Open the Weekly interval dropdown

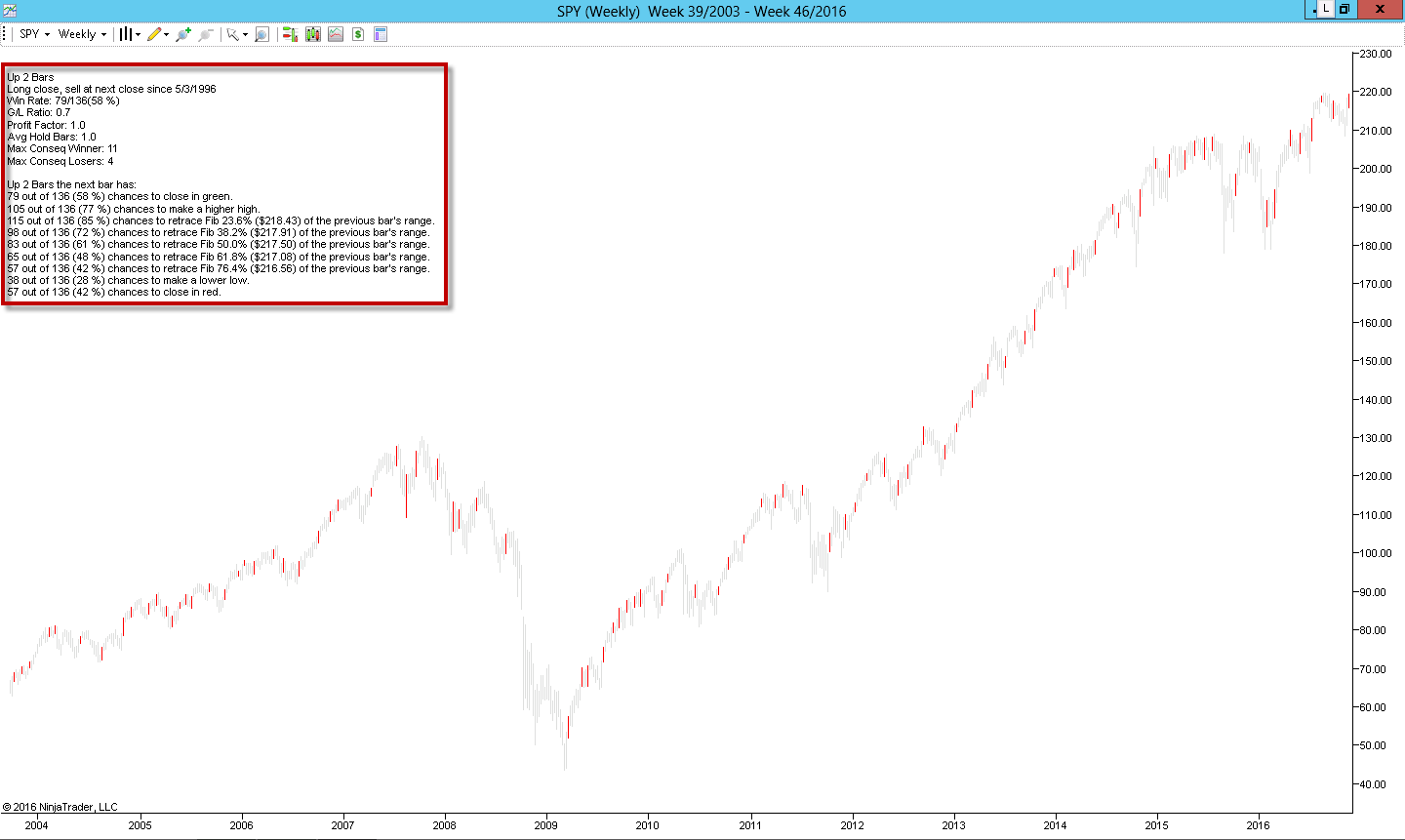click(x=82, y=34)
